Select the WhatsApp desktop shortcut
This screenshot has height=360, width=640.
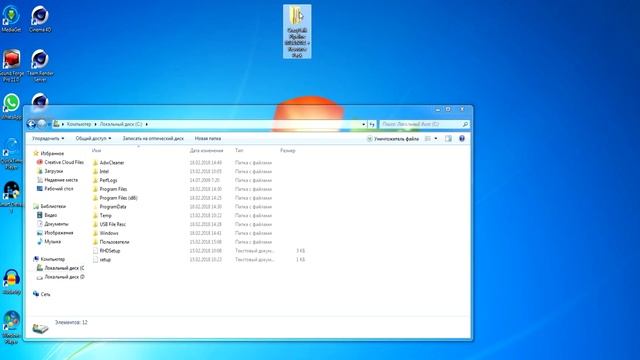click(x=11, y=107)
